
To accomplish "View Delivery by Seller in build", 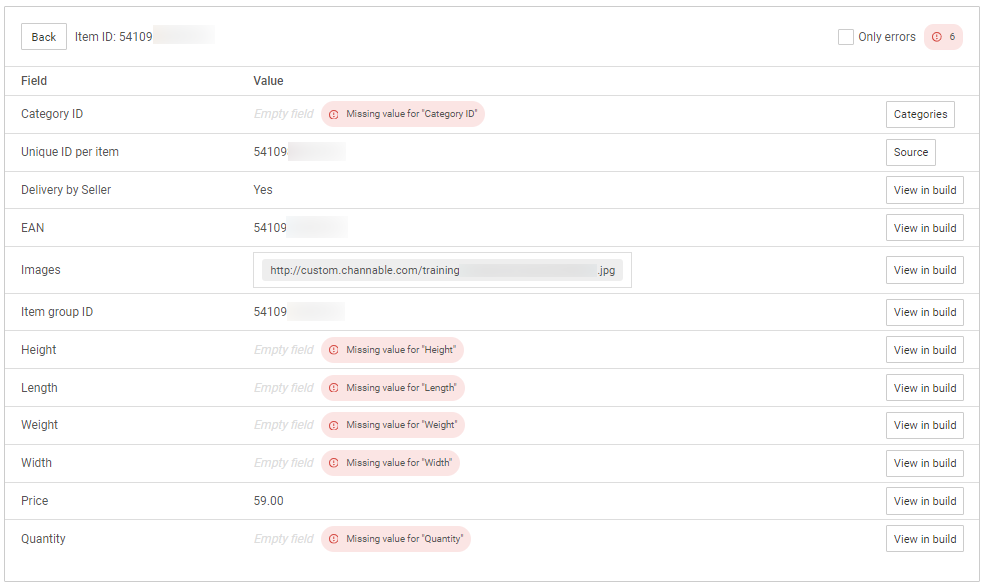I will point(924,190).
